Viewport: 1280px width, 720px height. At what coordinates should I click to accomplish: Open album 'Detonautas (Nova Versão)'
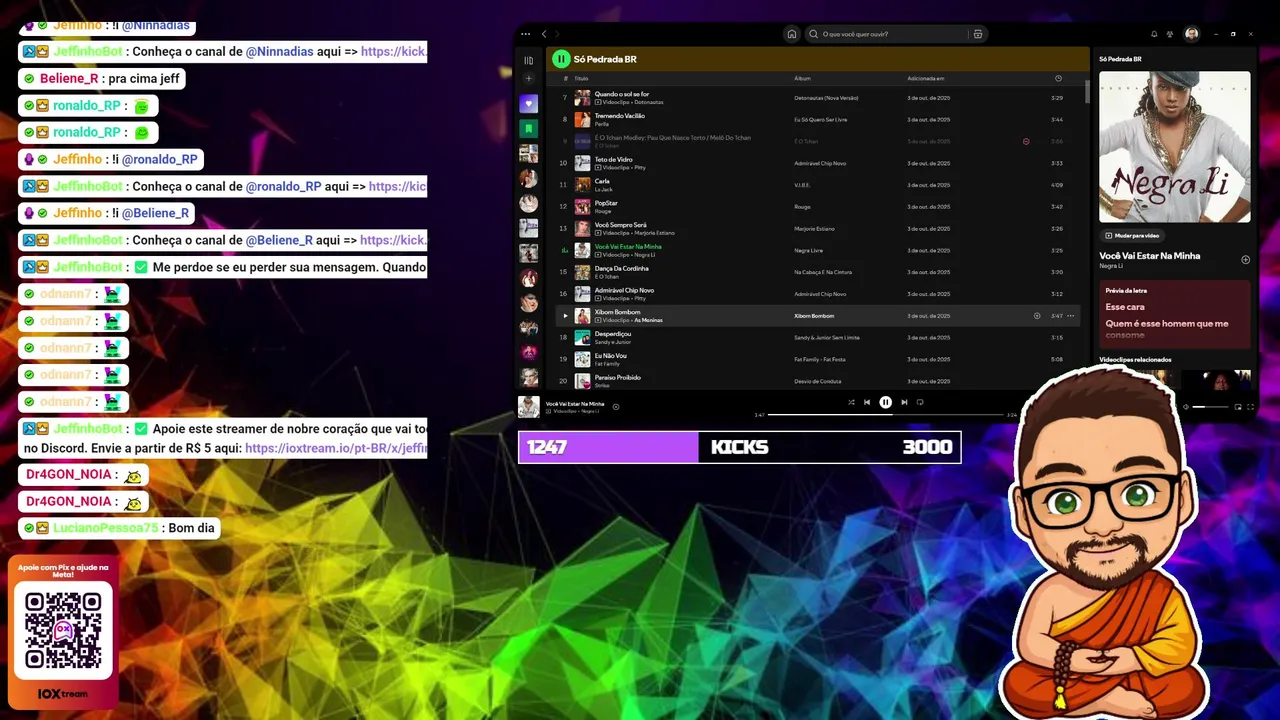click(x=826, y=98)
